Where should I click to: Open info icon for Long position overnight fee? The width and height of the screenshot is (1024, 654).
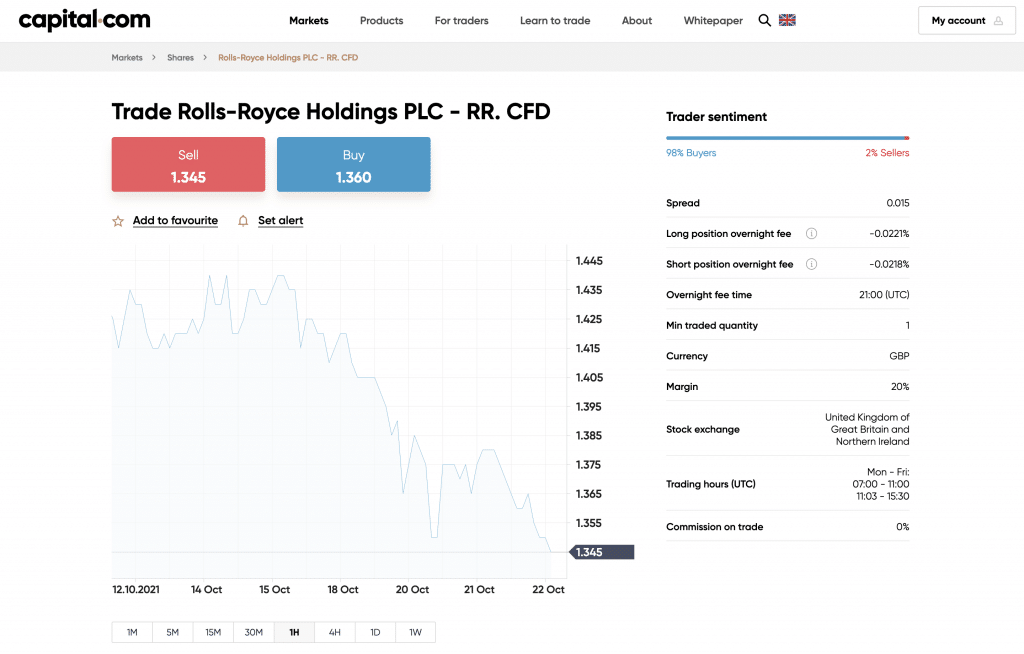click(811, 233)
